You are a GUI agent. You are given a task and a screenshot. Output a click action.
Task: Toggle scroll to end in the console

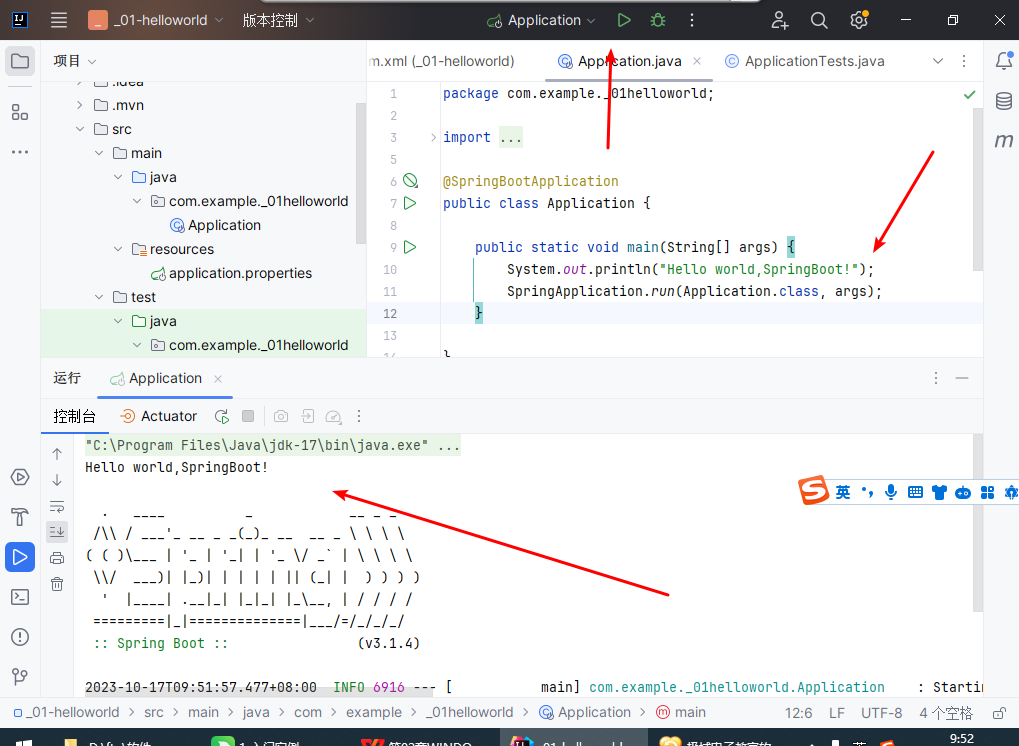click(57, 532)
